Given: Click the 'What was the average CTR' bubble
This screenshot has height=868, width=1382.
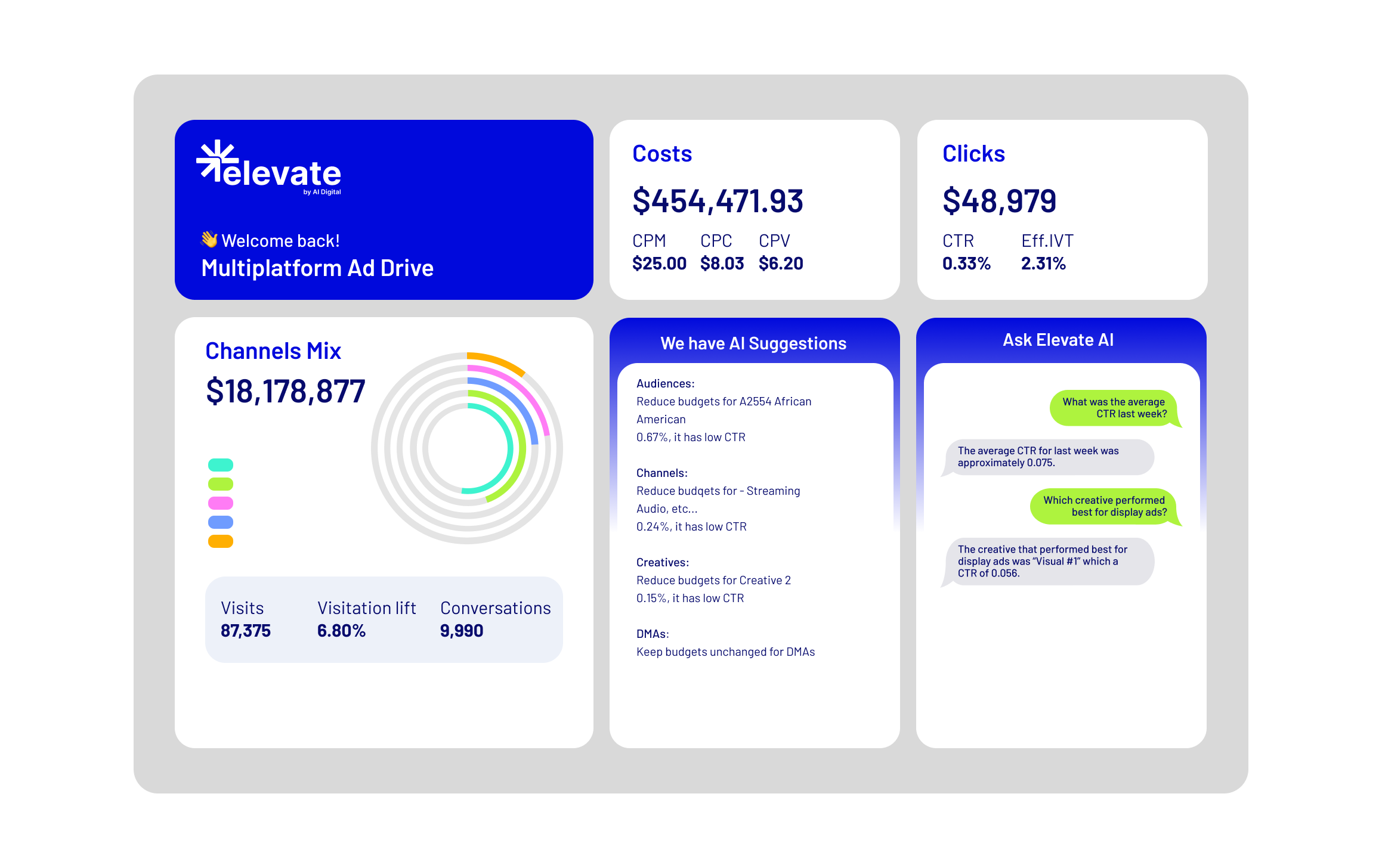Looking at the screenshot, I should tap(1113, 408).
